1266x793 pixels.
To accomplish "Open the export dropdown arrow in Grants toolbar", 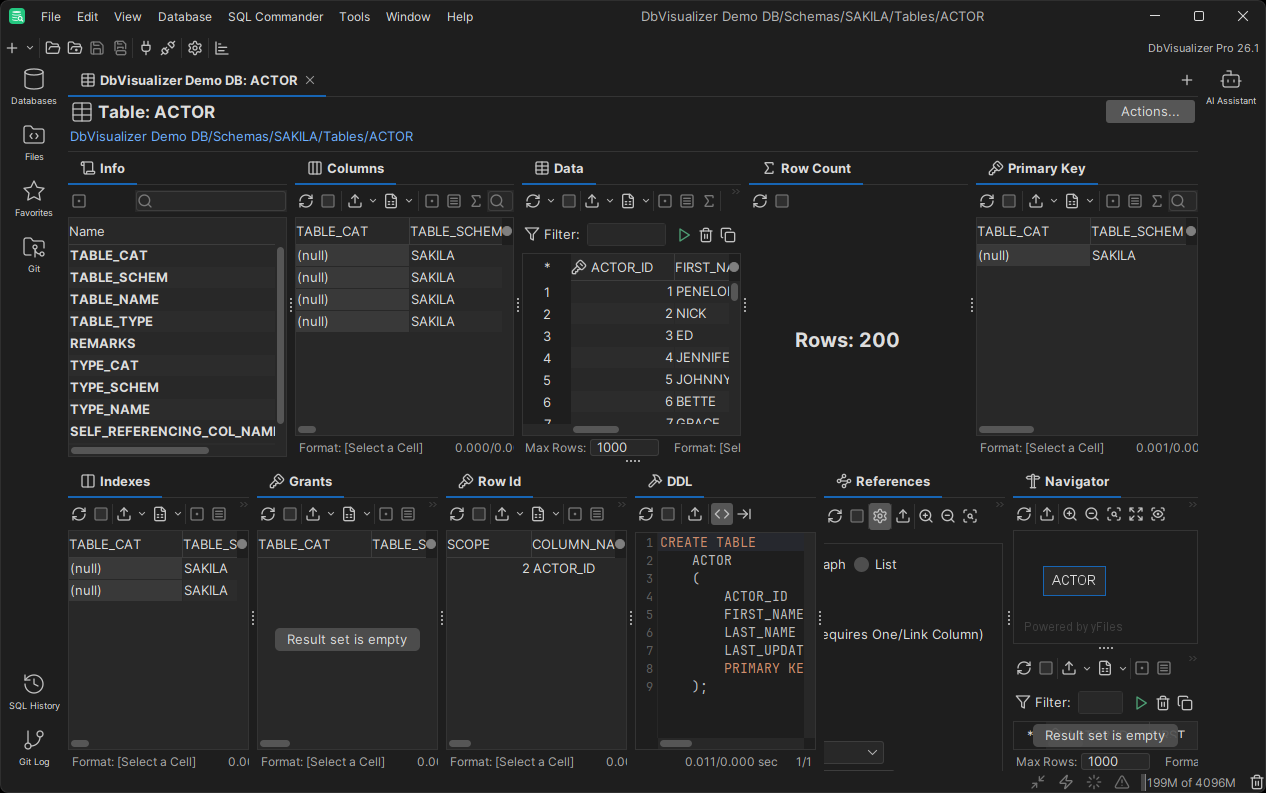I will [330, 514].
